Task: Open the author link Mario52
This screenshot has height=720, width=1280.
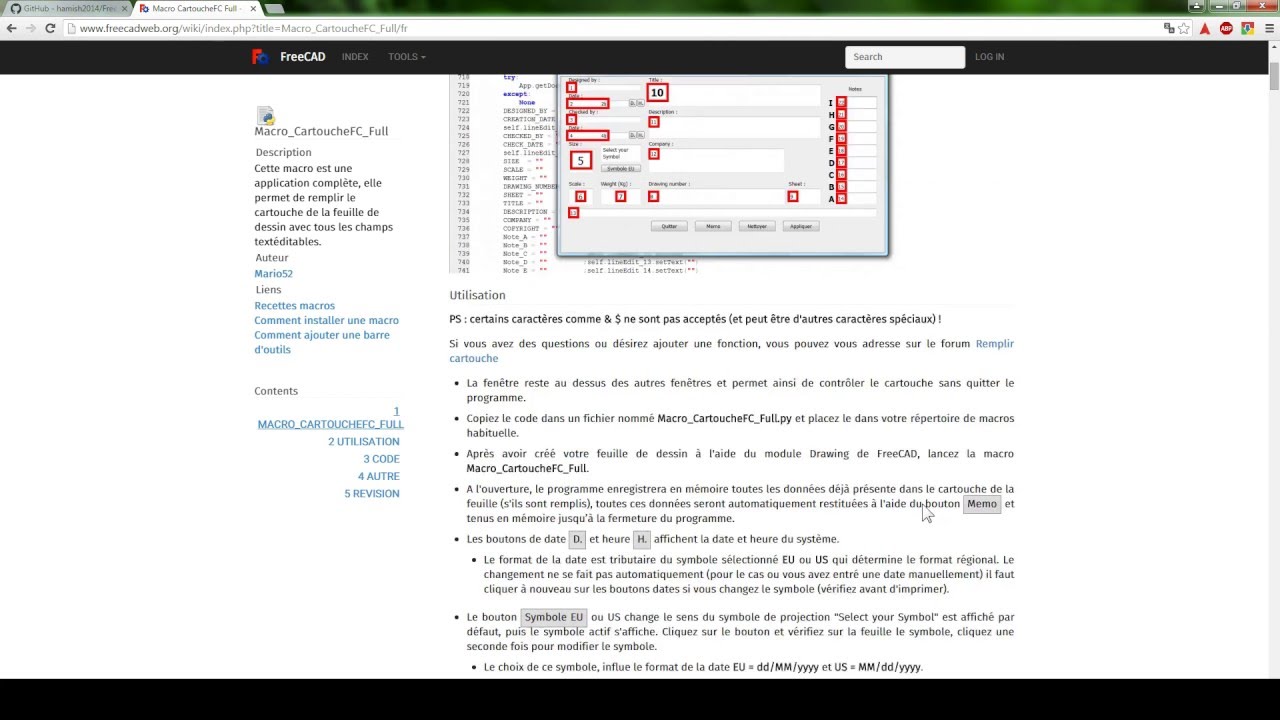Action: click(273, 274)
